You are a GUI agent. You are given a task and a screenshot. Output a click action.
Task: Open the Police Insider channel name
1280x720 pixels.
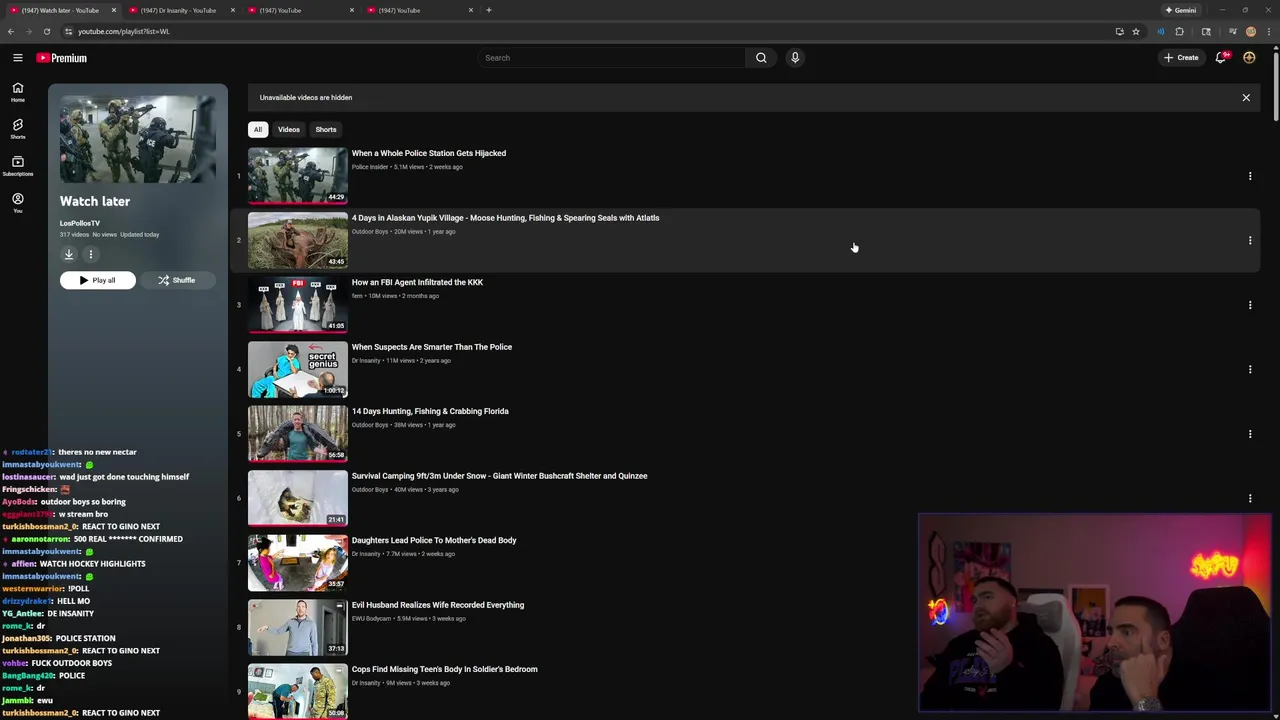point(370,167)
